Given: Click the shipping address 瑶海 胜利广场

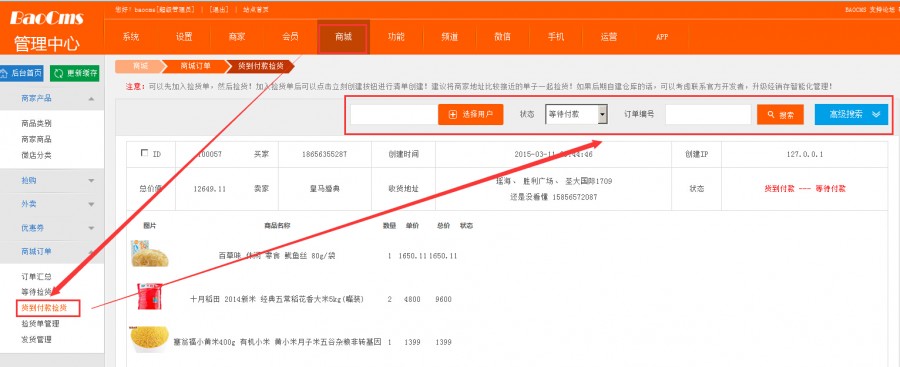Looking at the screenshot, I should click(x=553, y=181).
